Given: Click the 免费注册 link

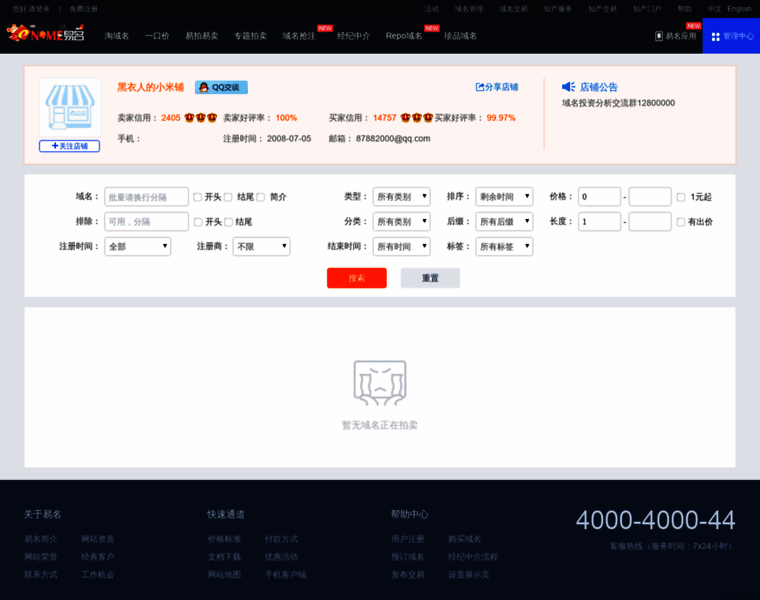Looking at the screenshot, I should coord(83,9).
